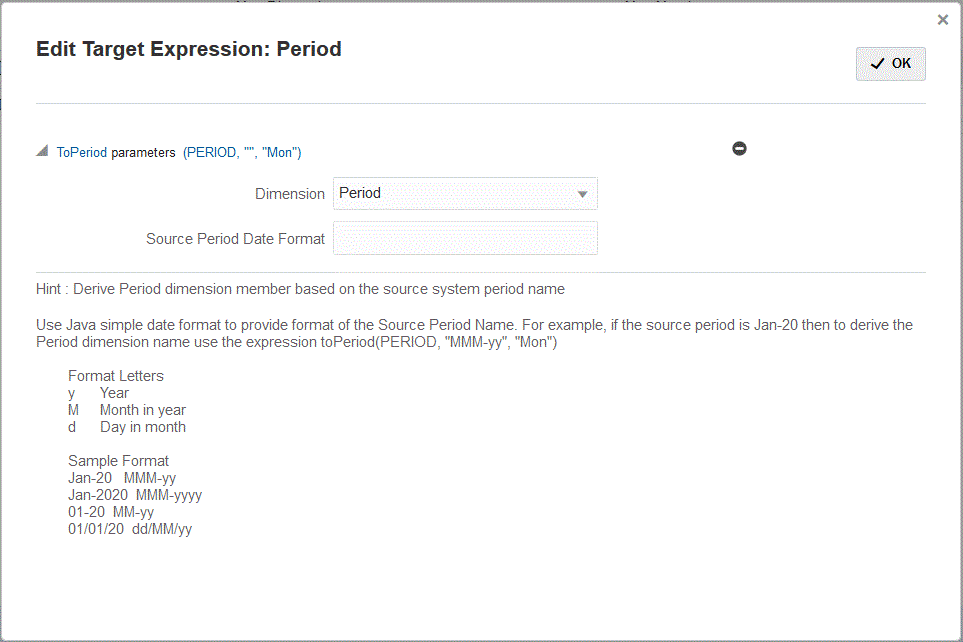963x642 pixels.
Task: Dismiss the dialog with the X
Action: pos(942,19)
